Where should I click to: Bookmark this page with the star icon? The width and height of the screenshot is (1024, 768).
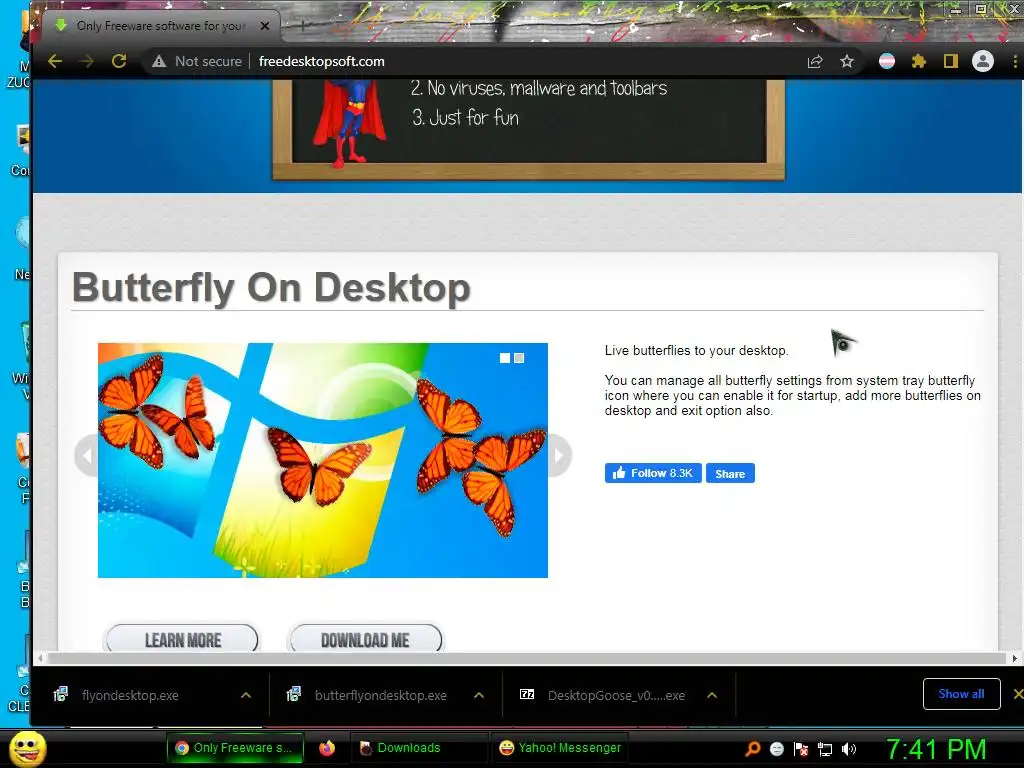point(847,61)
